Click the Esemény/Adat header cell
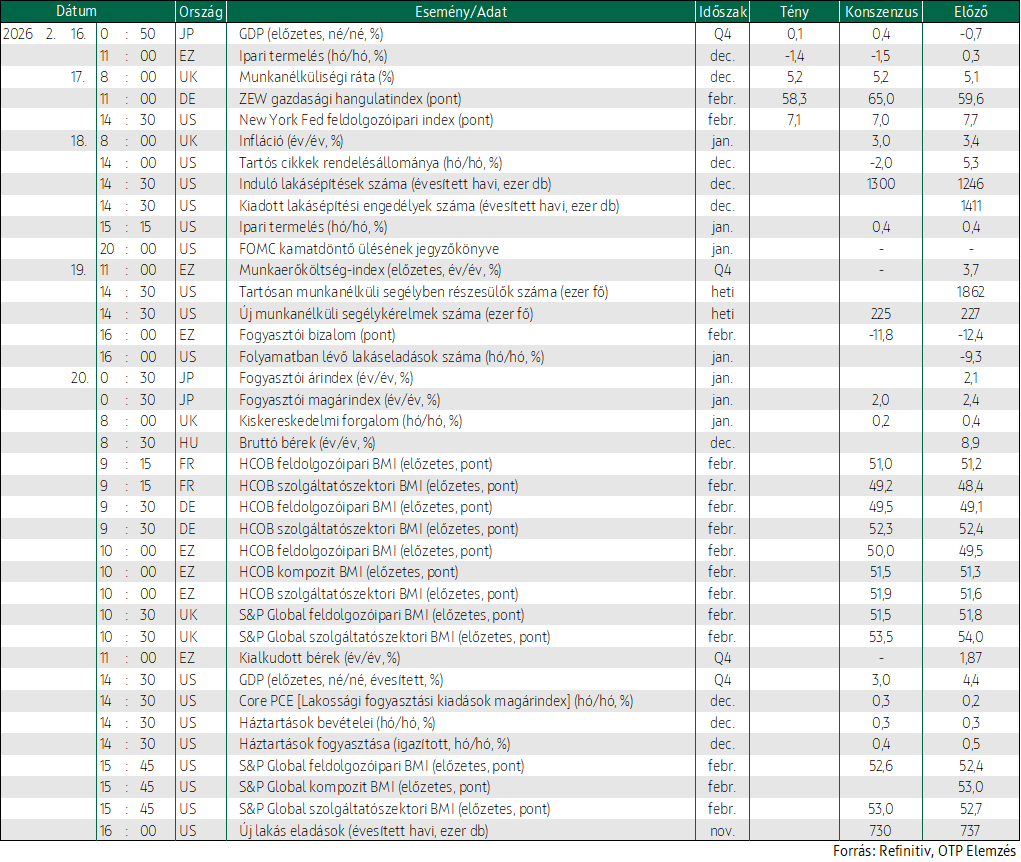The width and height of the screenshot is (1021, 862). [x=461, y=12]
